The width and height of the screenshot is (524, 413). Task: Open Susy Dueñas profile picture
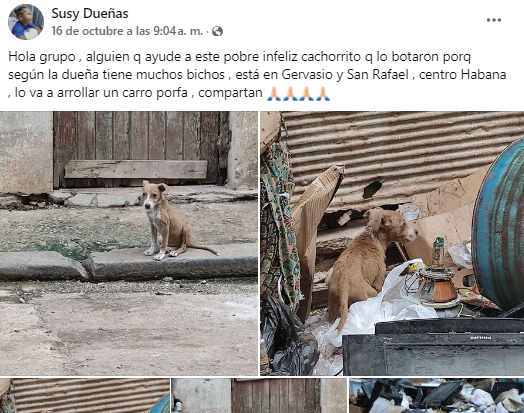point(26,22)
